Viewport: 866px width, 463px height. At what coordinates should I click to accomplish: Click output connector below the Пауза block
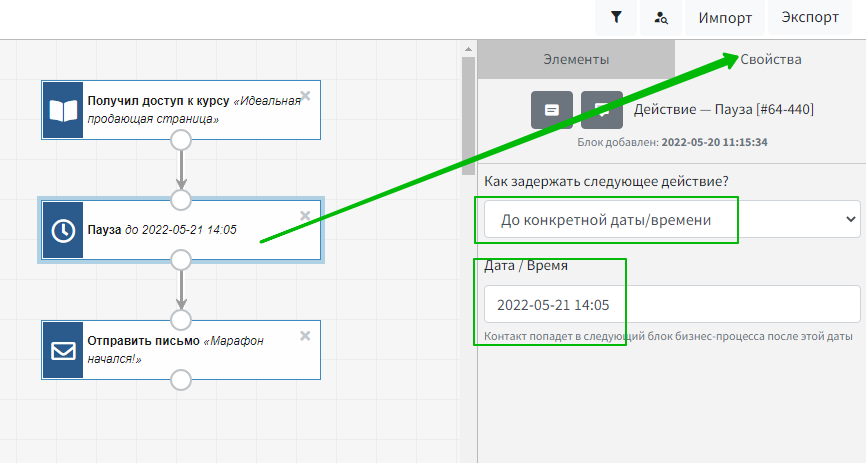tap(181, 261)
